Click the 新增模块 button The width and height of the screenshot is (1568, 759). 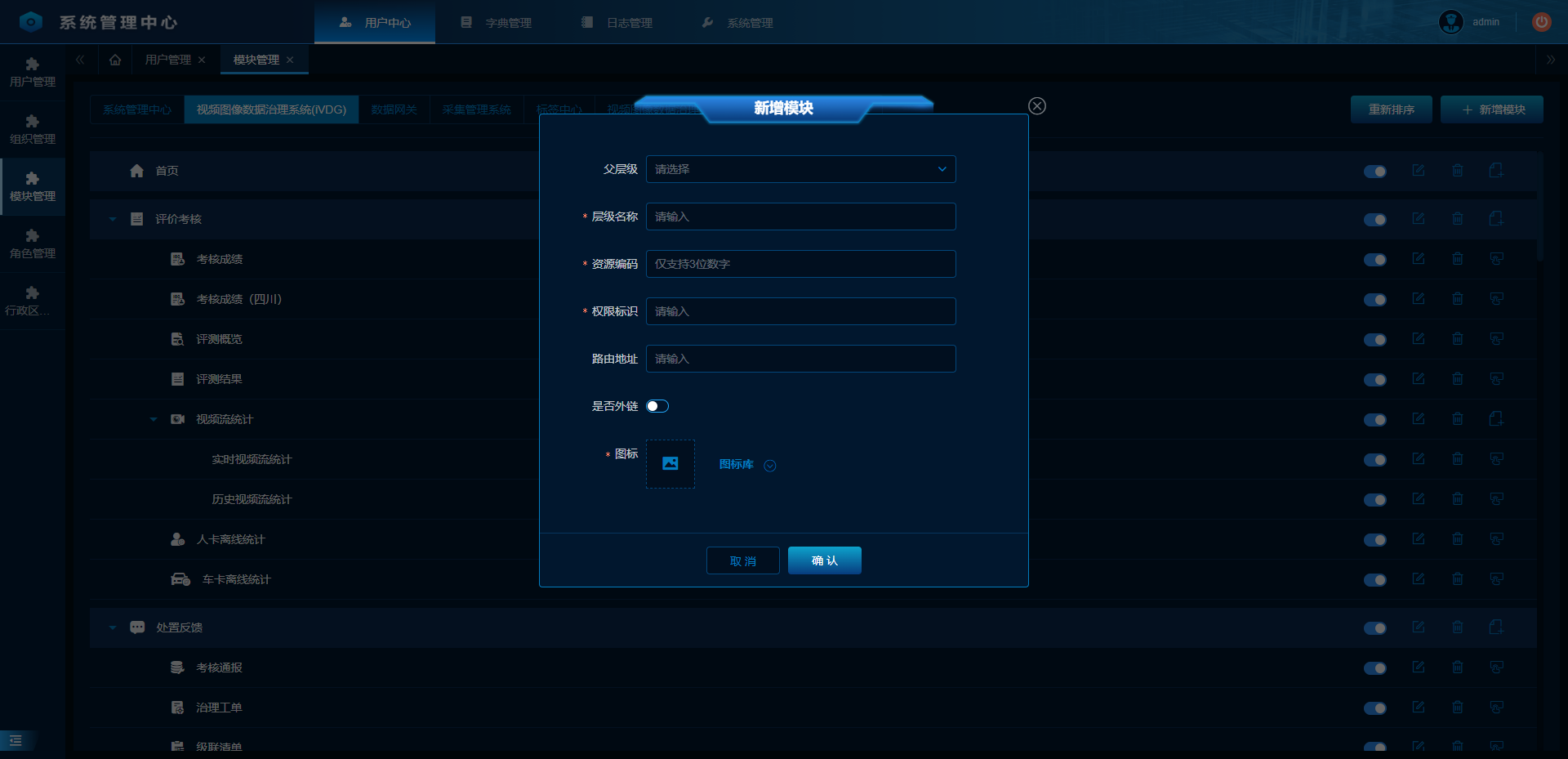tap(1492, 109)
